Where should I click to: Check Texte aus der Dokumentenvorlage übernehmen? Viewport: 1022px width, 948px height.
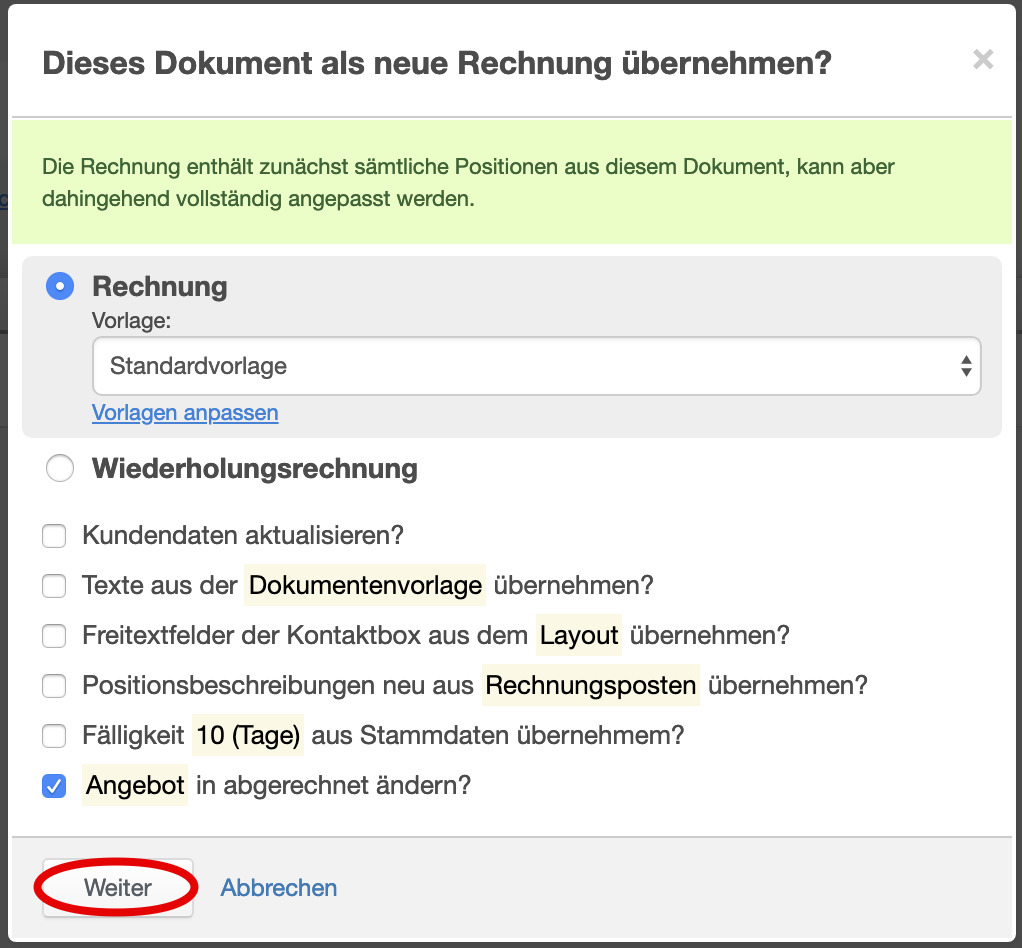coord(54,585)
